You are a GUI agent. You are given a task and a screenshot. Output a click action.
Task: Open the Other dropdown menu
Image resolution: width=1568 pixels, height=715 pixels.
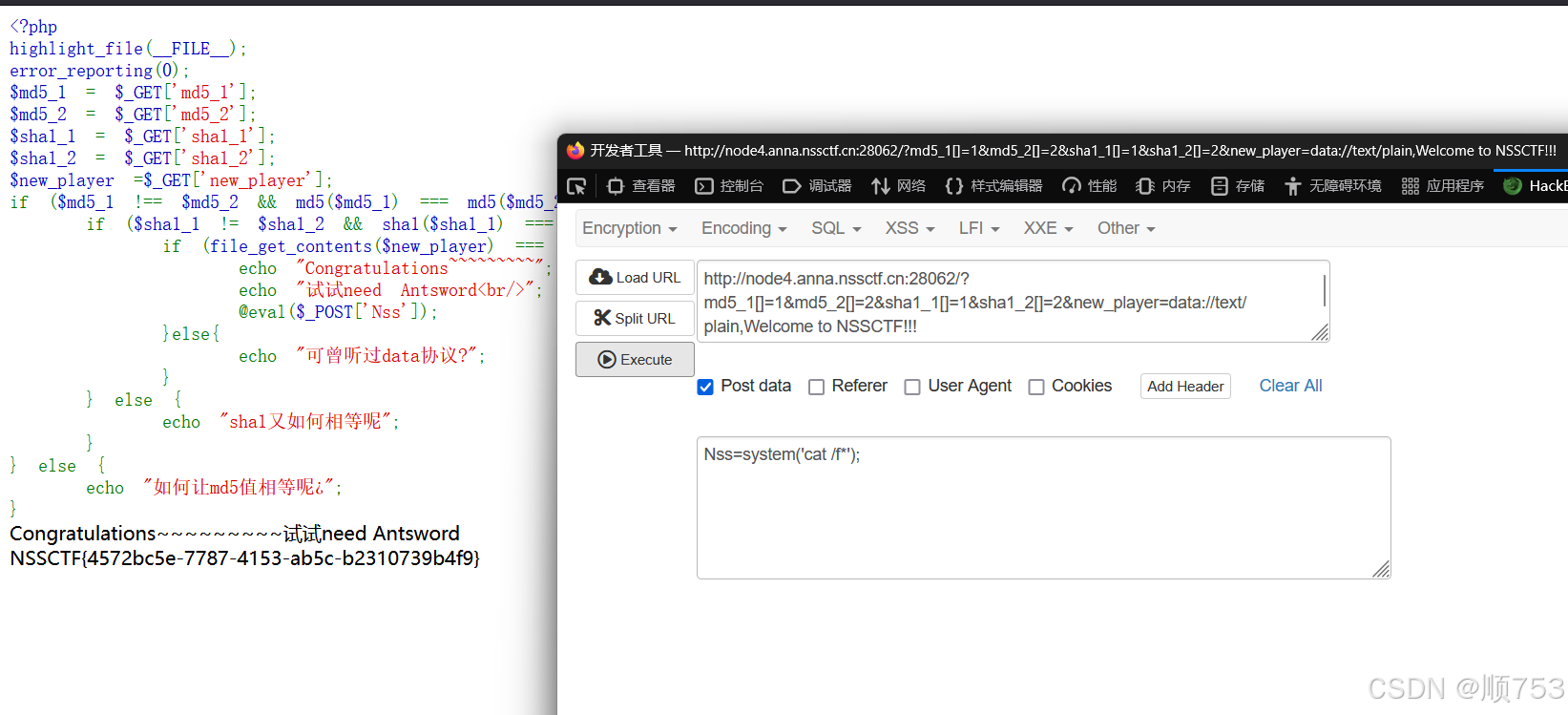pos(1126,228)
